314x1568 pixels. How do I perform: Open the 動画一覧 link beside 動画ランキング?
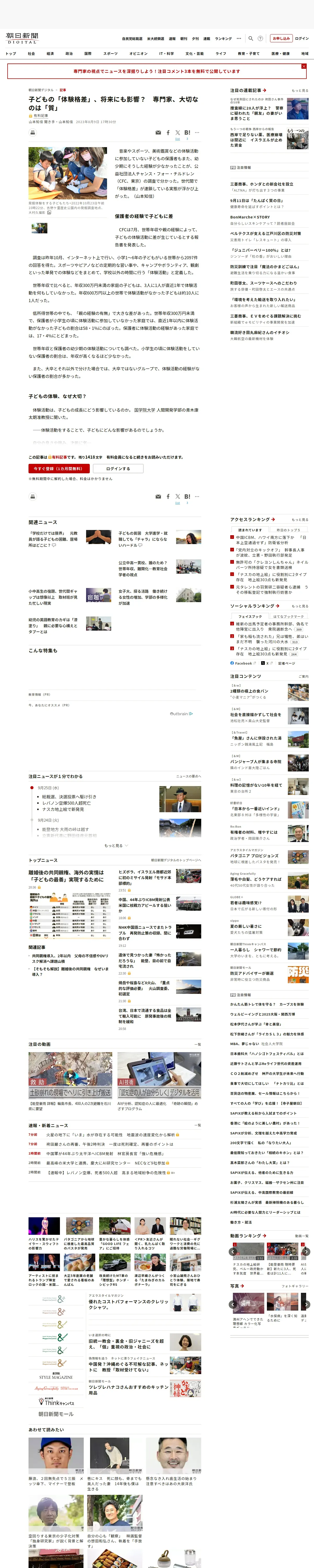tap(301, 1236)
